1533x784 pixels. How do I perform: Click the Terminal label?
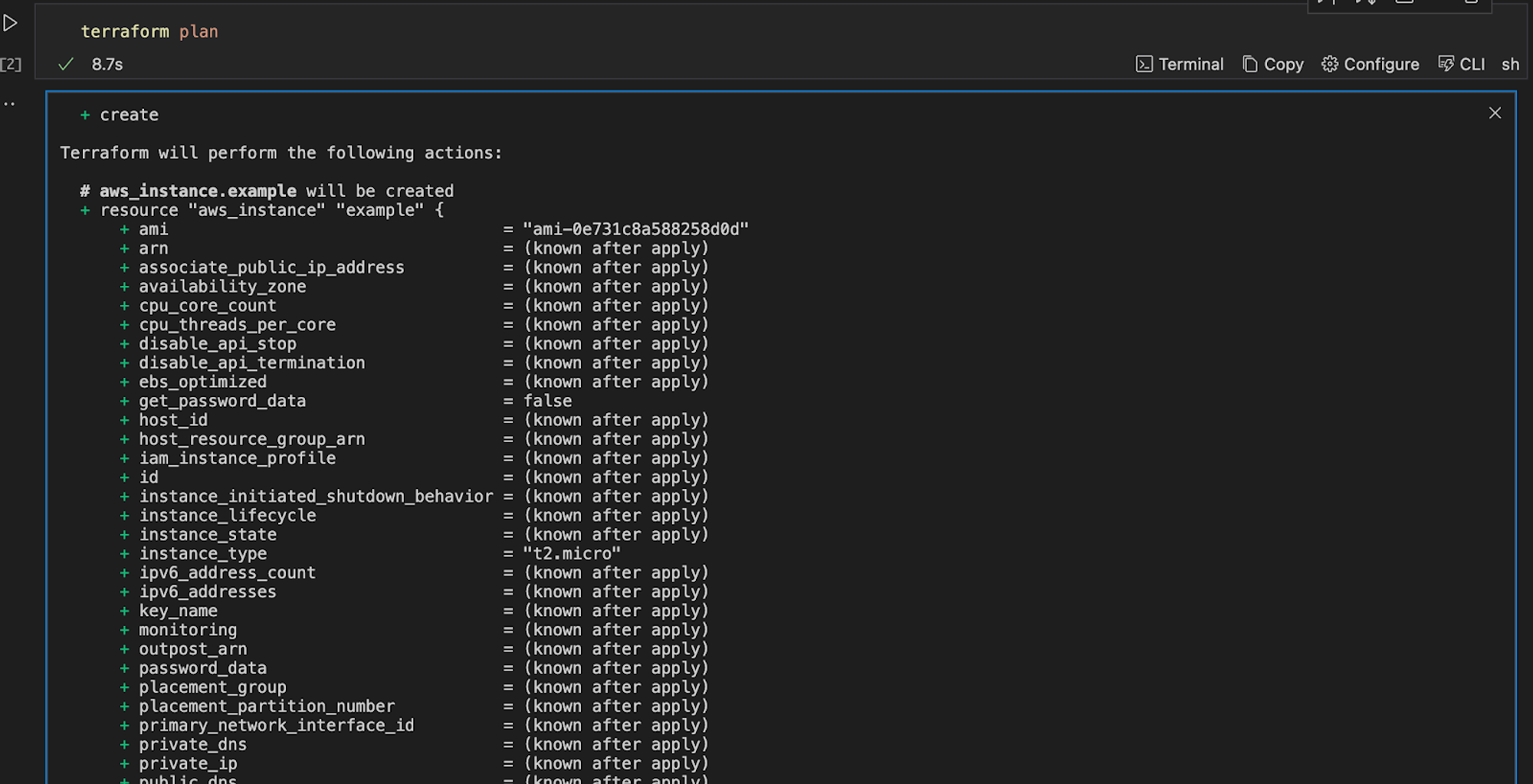(x=1193, y=64)
